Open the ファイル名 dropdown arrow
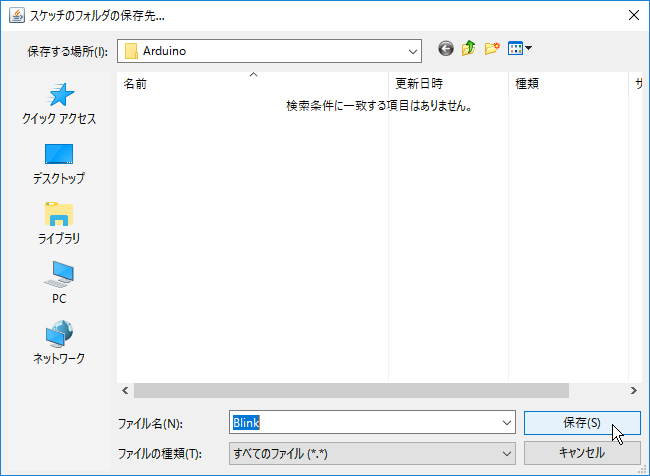Screen dimensions: 650x476 coord(506,423)
